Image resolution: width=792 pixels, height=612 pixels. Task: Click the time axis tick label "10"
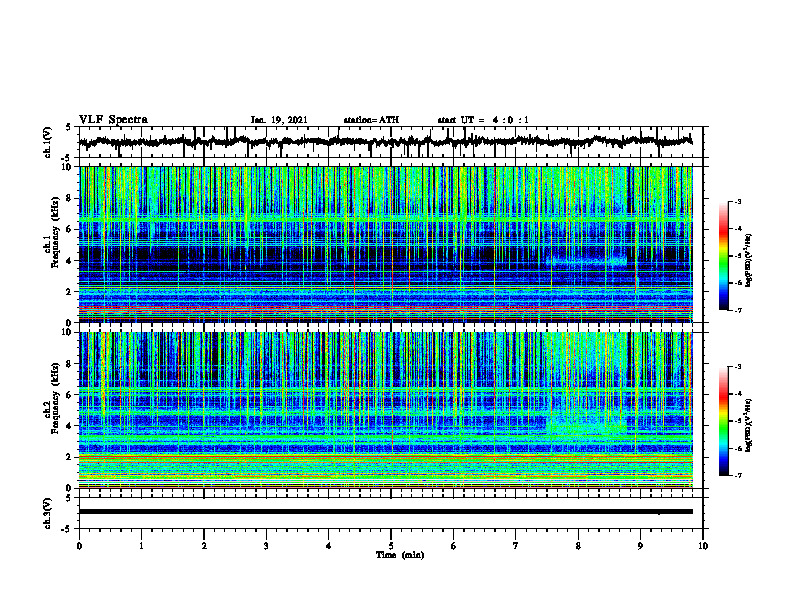tap(703, 546)
